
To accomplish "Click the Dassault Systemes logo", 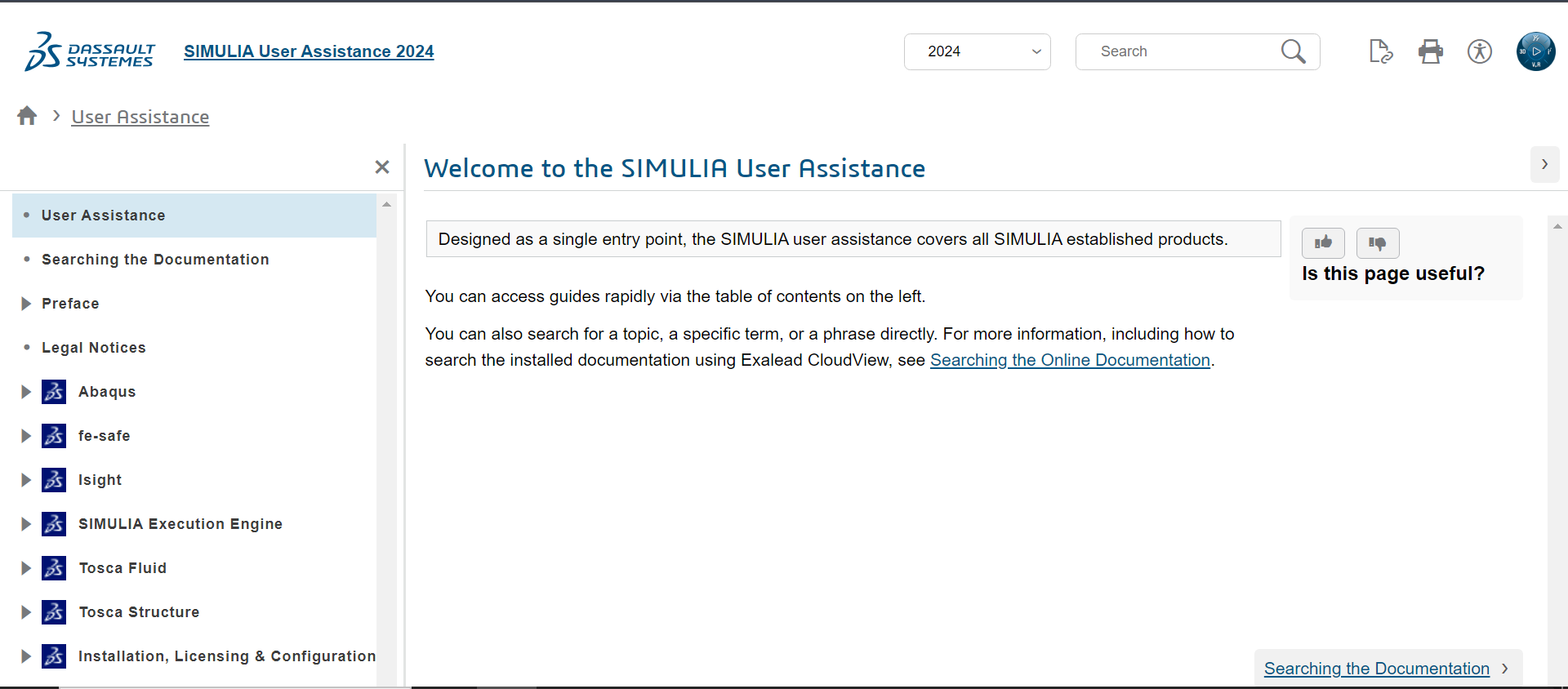I will [x=90, y=51].
